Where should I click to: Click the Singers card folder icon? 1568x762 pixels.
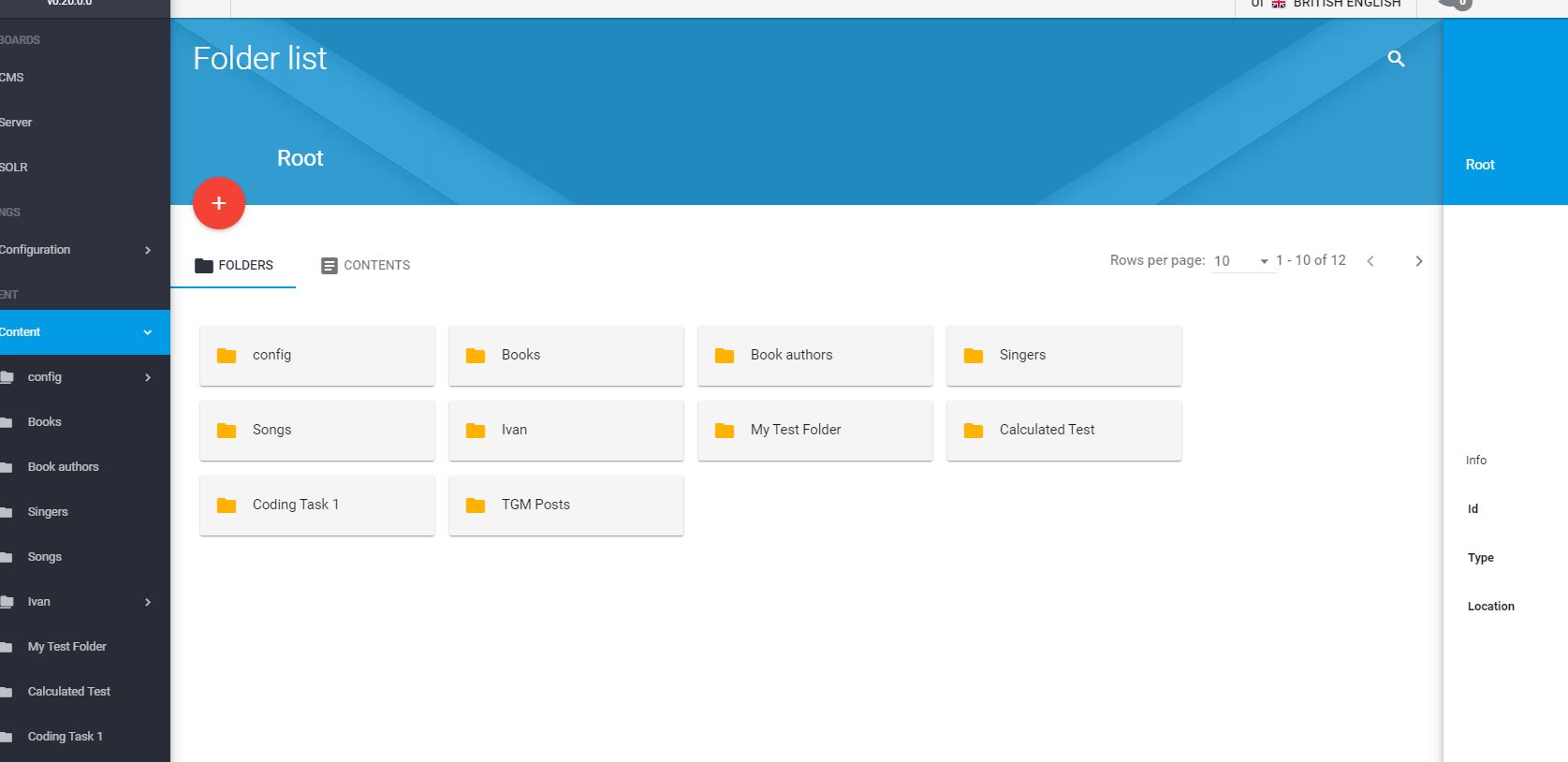(x=974, y=356)
